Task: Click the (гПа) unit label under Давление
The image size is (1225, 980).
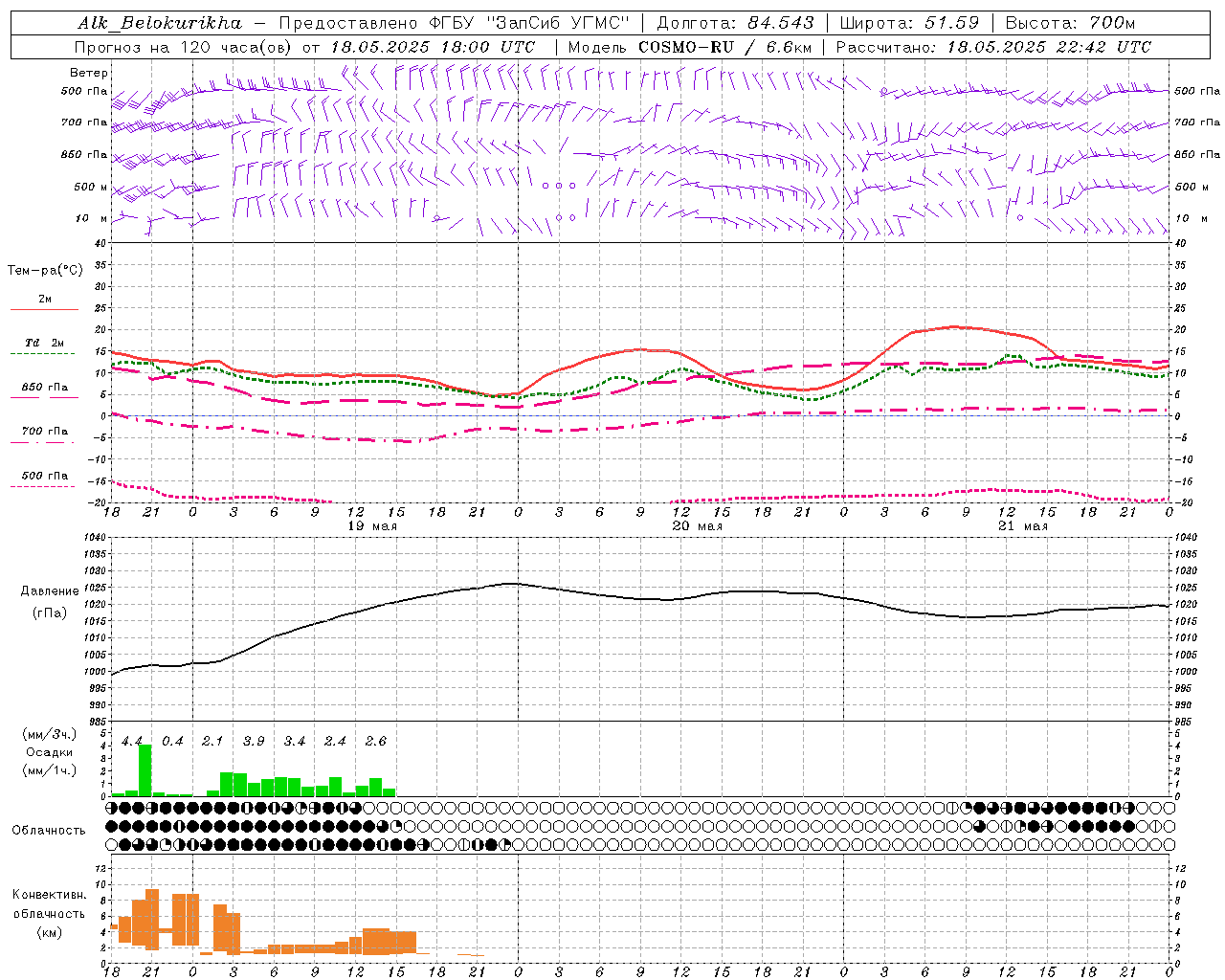Action: [x=50, y=613]
